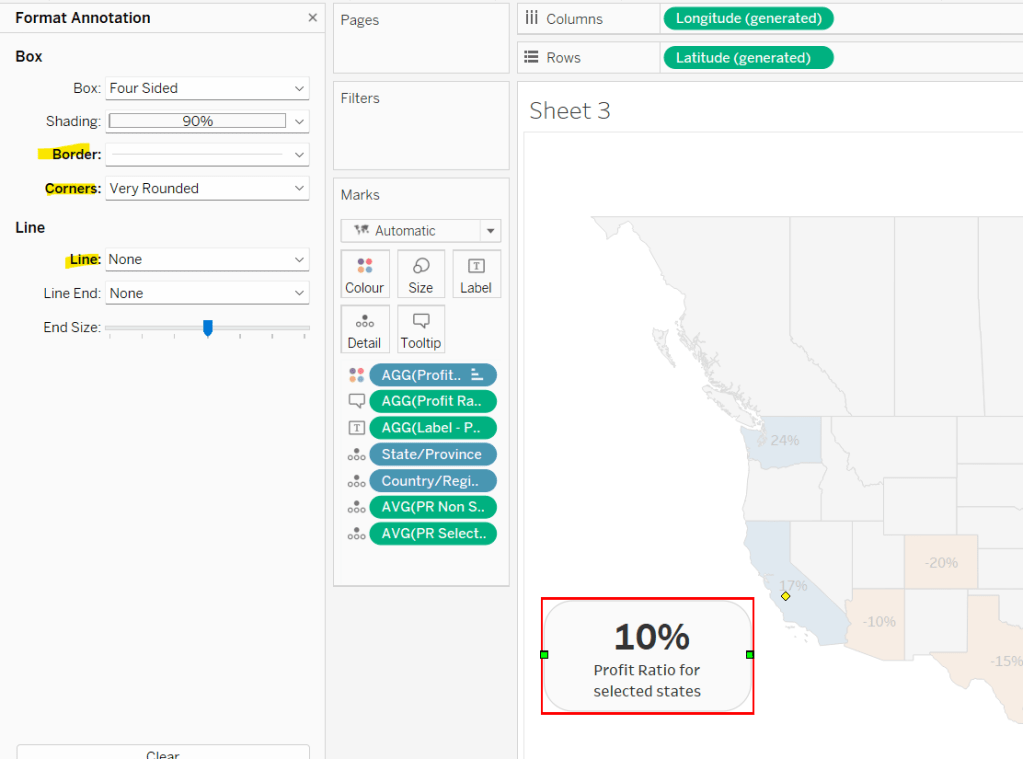
Task: Select the Longitude (generated) pill in Columns
Action: 747,18
